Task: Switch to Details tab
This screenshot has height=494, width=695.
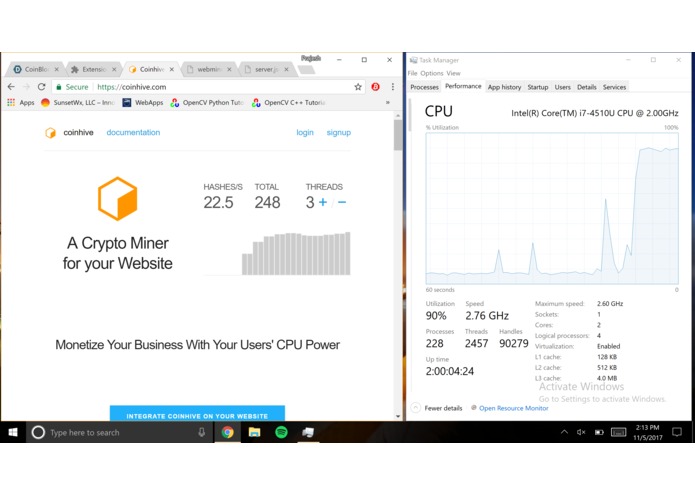Action: coord(586,87)
